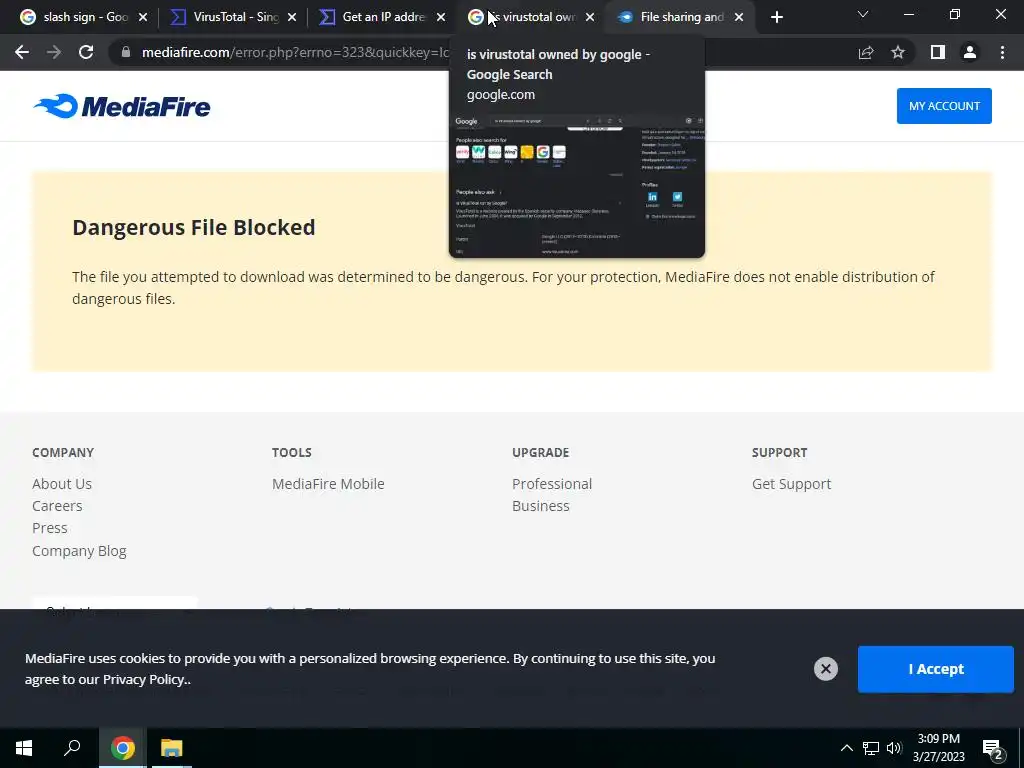Open the Careers link

[x=57, y=506]
